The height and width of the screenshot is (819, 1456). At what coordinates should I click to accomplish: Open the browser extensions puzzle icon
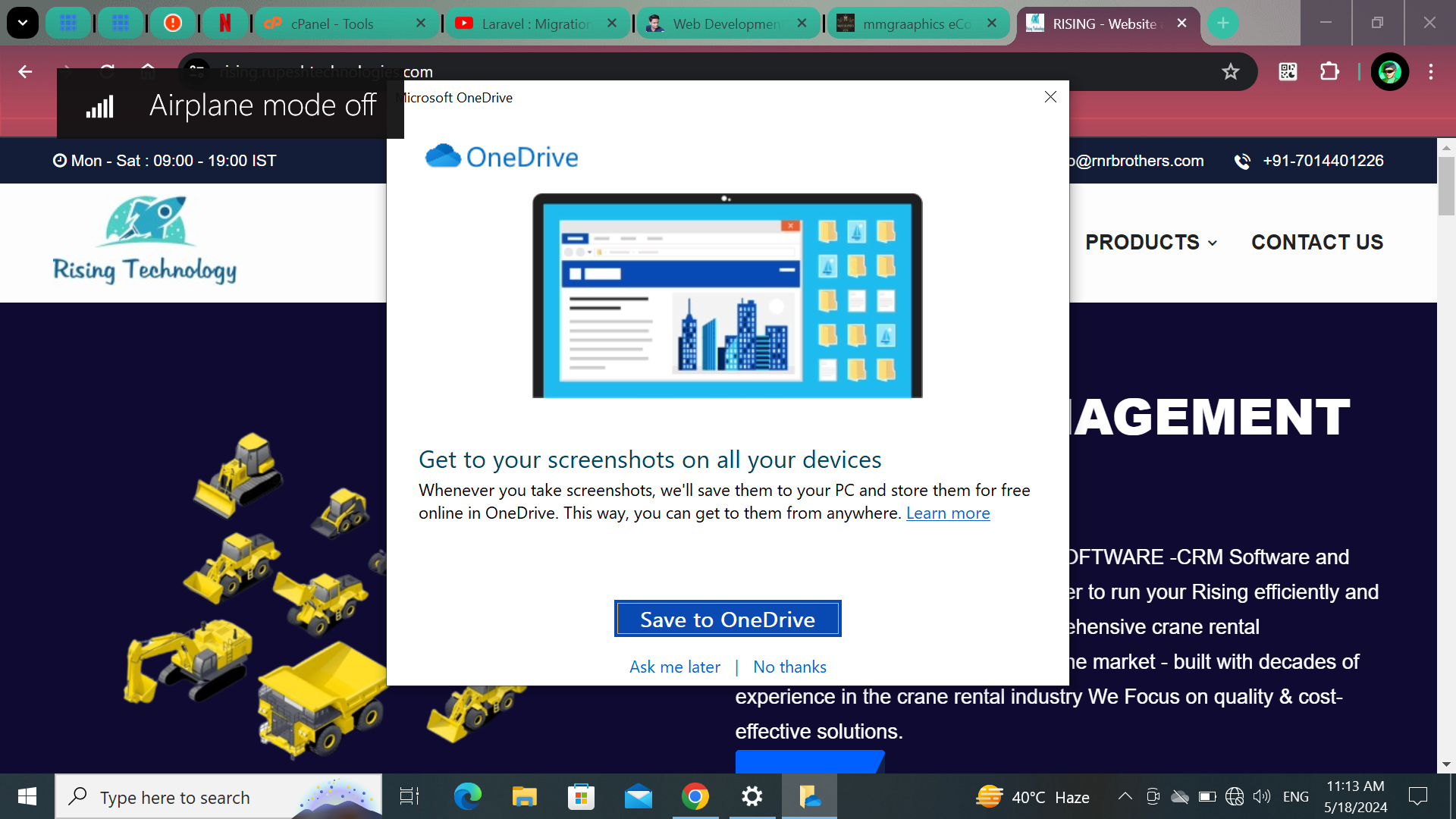tap(1329, 72)
